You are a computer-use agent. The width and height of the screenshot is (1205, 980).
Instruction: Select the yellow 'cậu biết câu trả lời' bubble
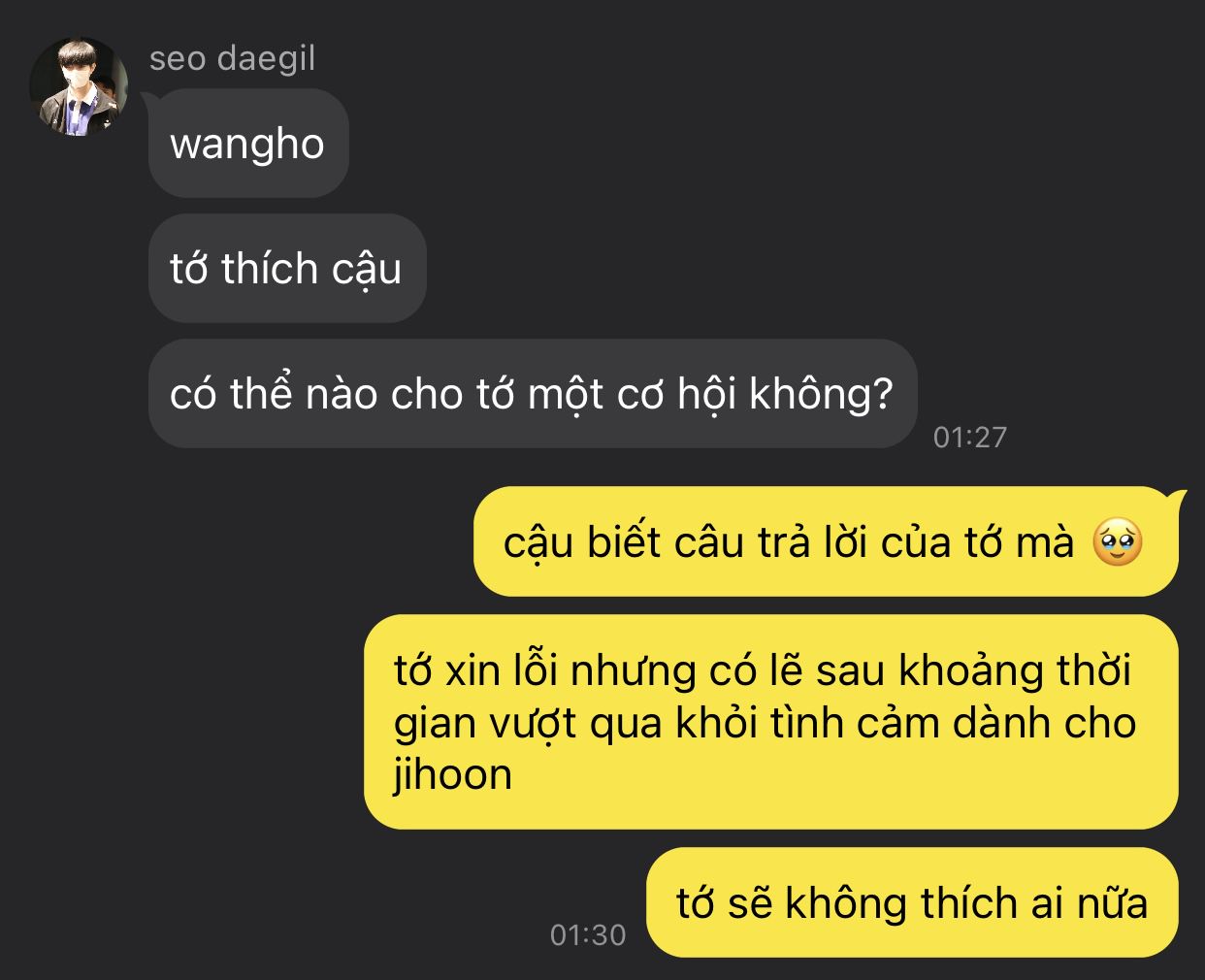(x=826, y=541)
